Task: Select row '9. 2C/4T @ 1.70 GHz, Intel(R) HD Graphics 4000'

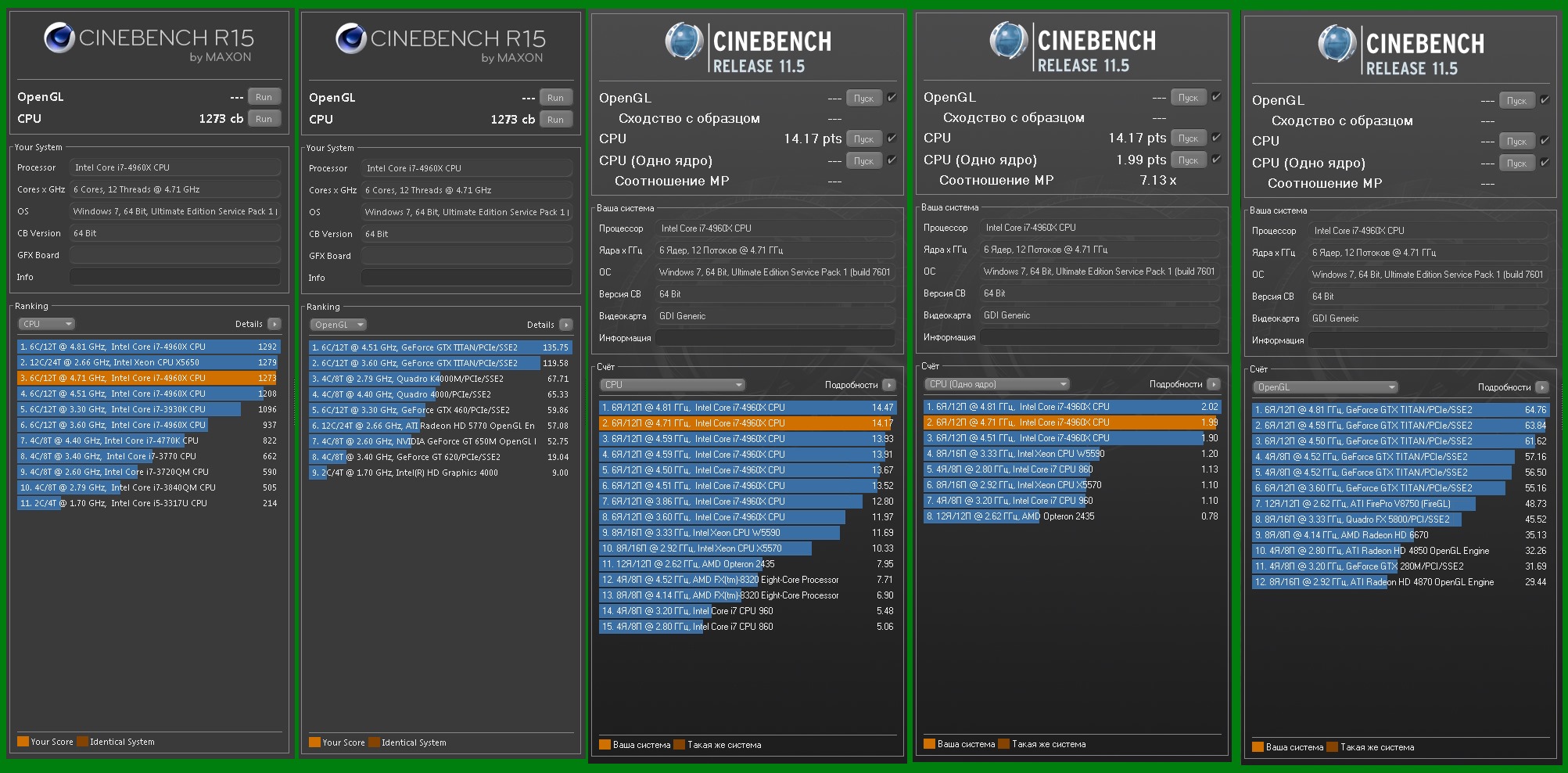Action: [440, 473]
